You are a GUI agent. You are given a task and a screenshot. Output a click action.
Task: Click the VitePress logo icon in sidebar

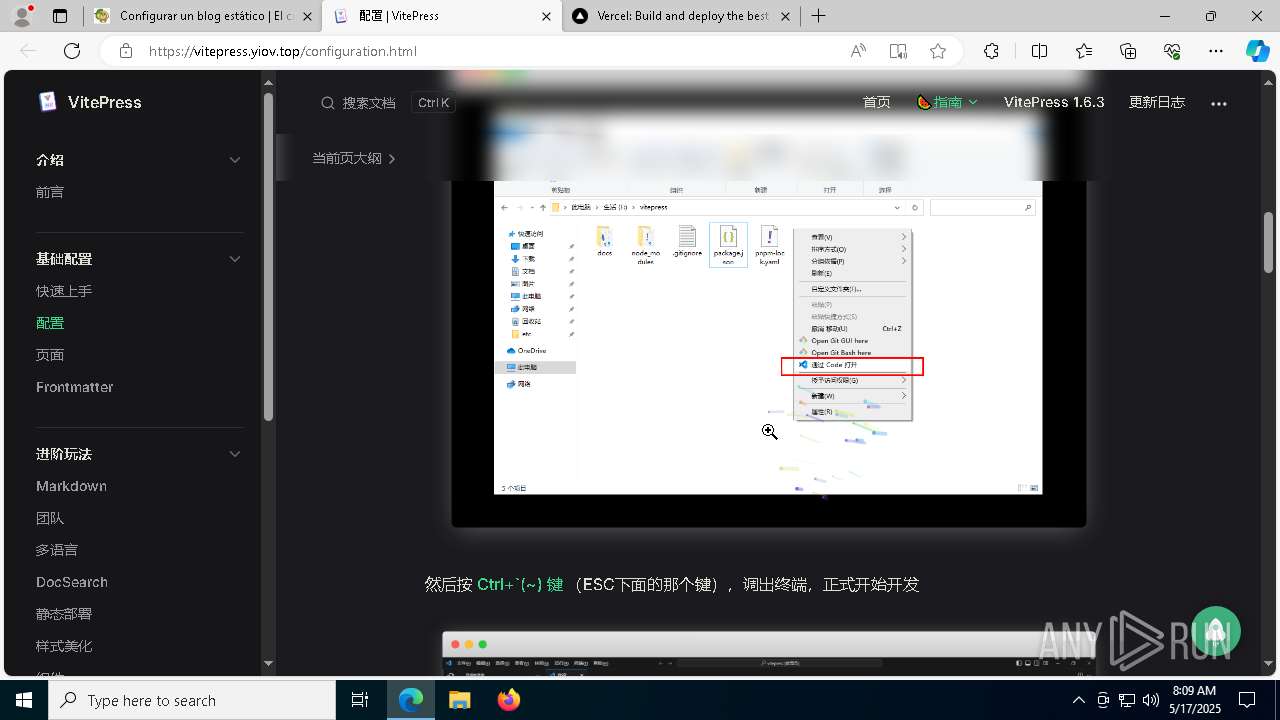(x=47, y=102)
